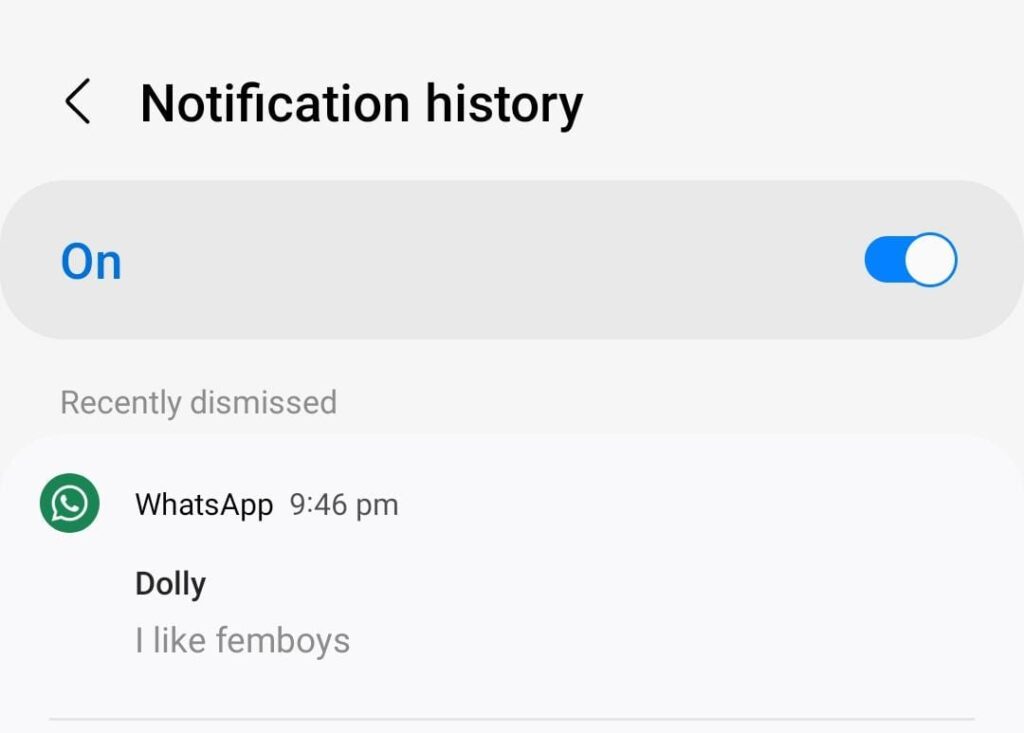Tap the "WhatsApp" app name text
Screen dimensions: 1024x733
[204, 505]
